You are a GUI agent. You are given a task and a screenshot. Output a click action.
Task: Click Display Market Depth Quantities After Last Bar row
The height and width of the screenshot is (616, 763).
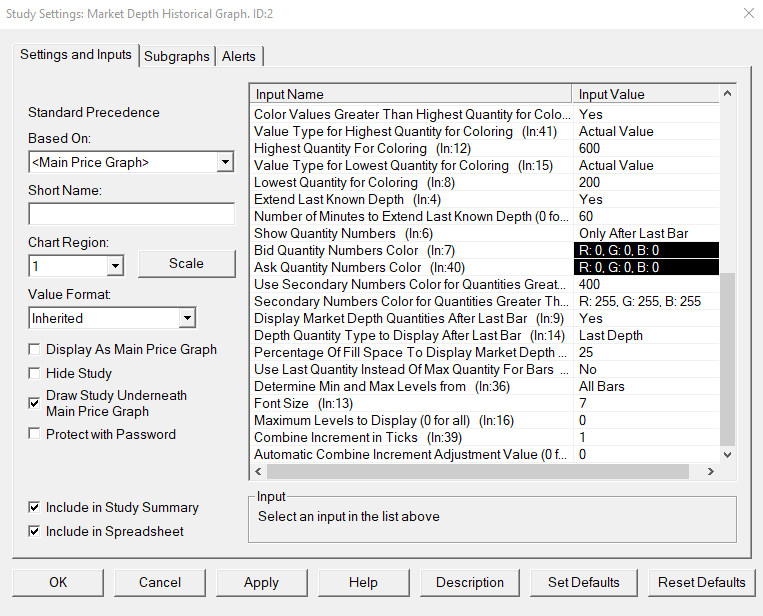click(485, 319)
